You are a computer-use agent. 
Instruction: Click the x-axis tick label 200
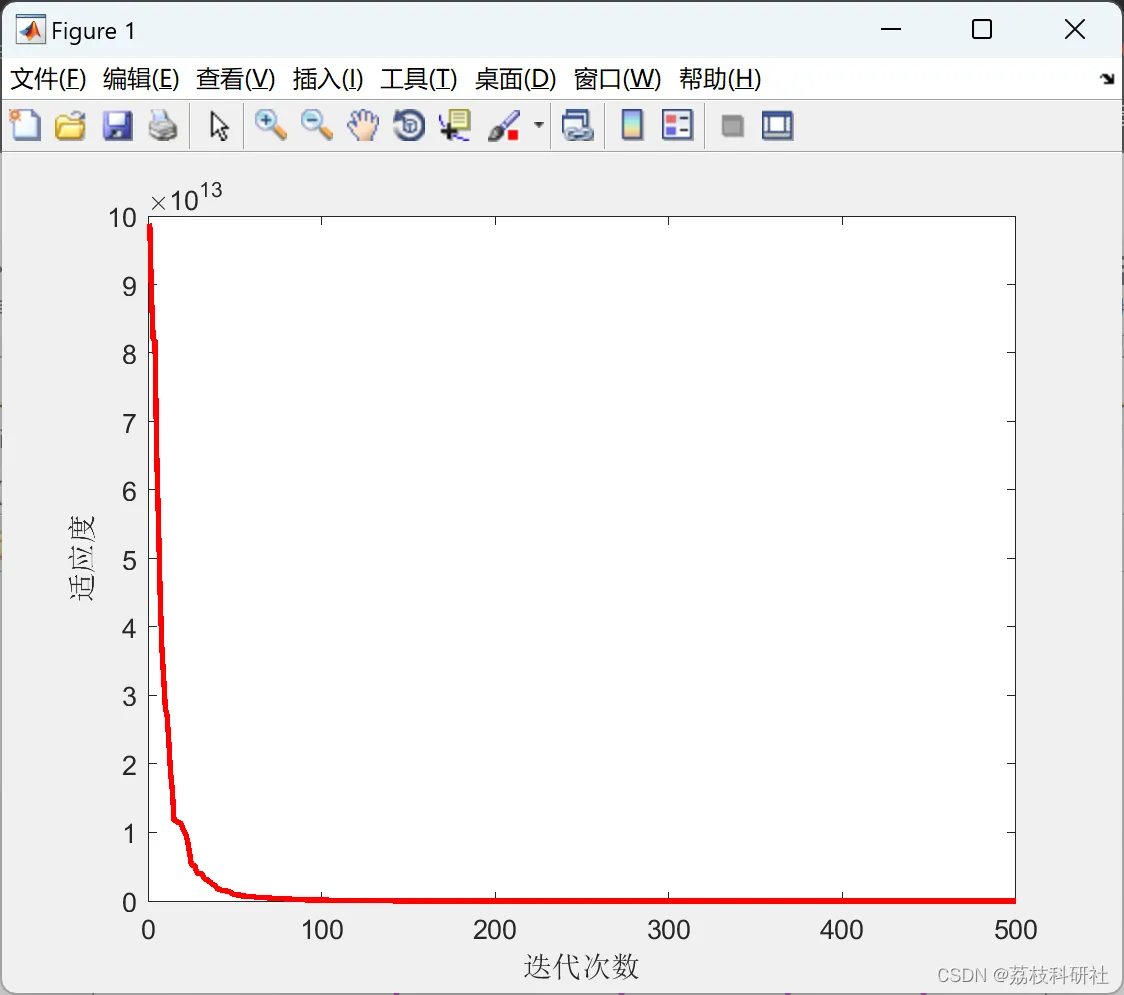pos(495,930)
